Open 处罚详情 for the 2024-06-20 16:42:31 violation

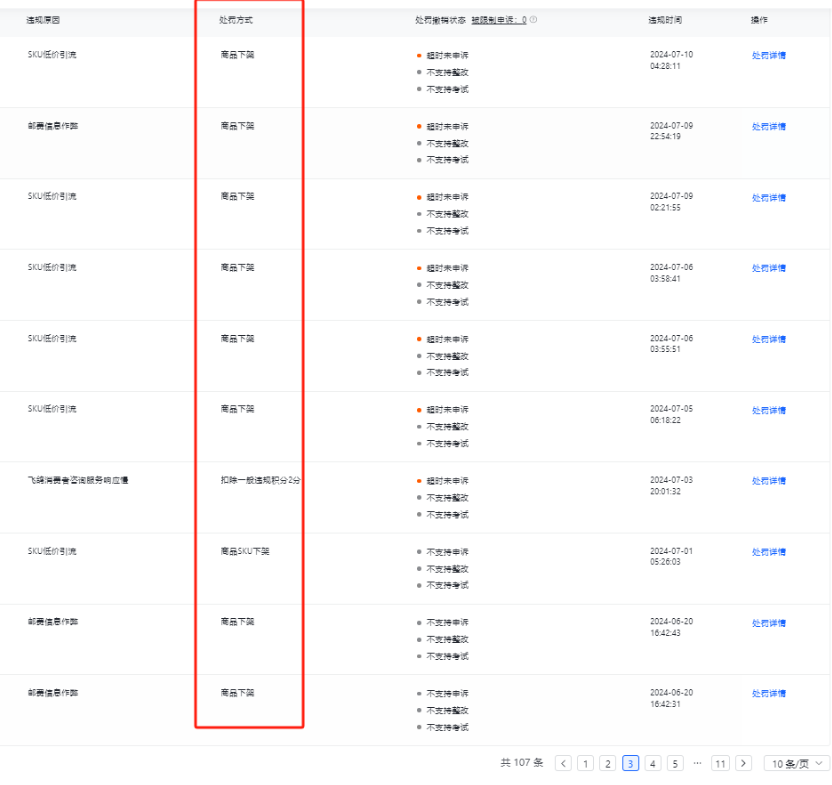(769, 694)
